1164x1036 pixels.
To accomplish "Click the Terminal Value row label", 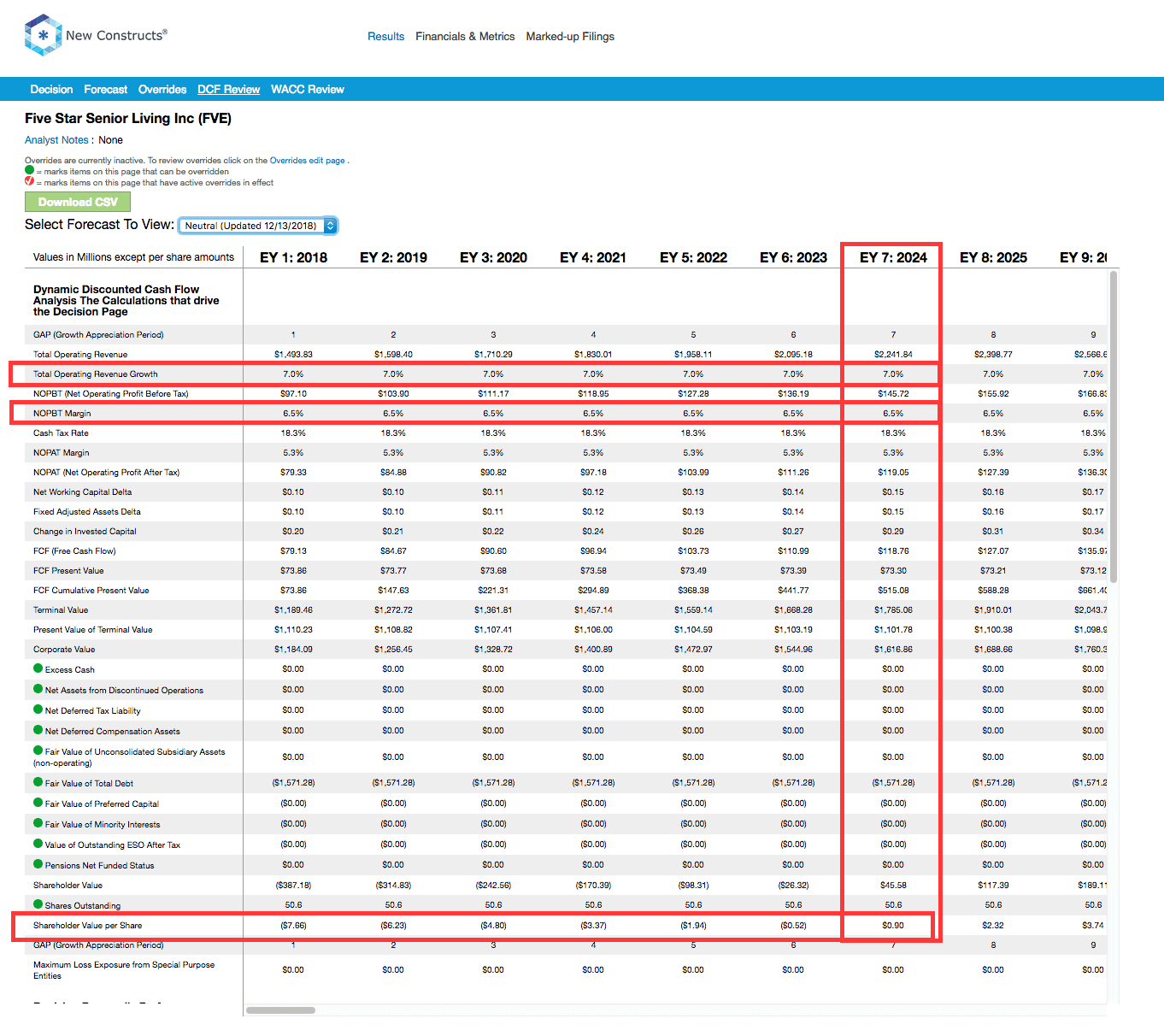I will click(61, 609).
